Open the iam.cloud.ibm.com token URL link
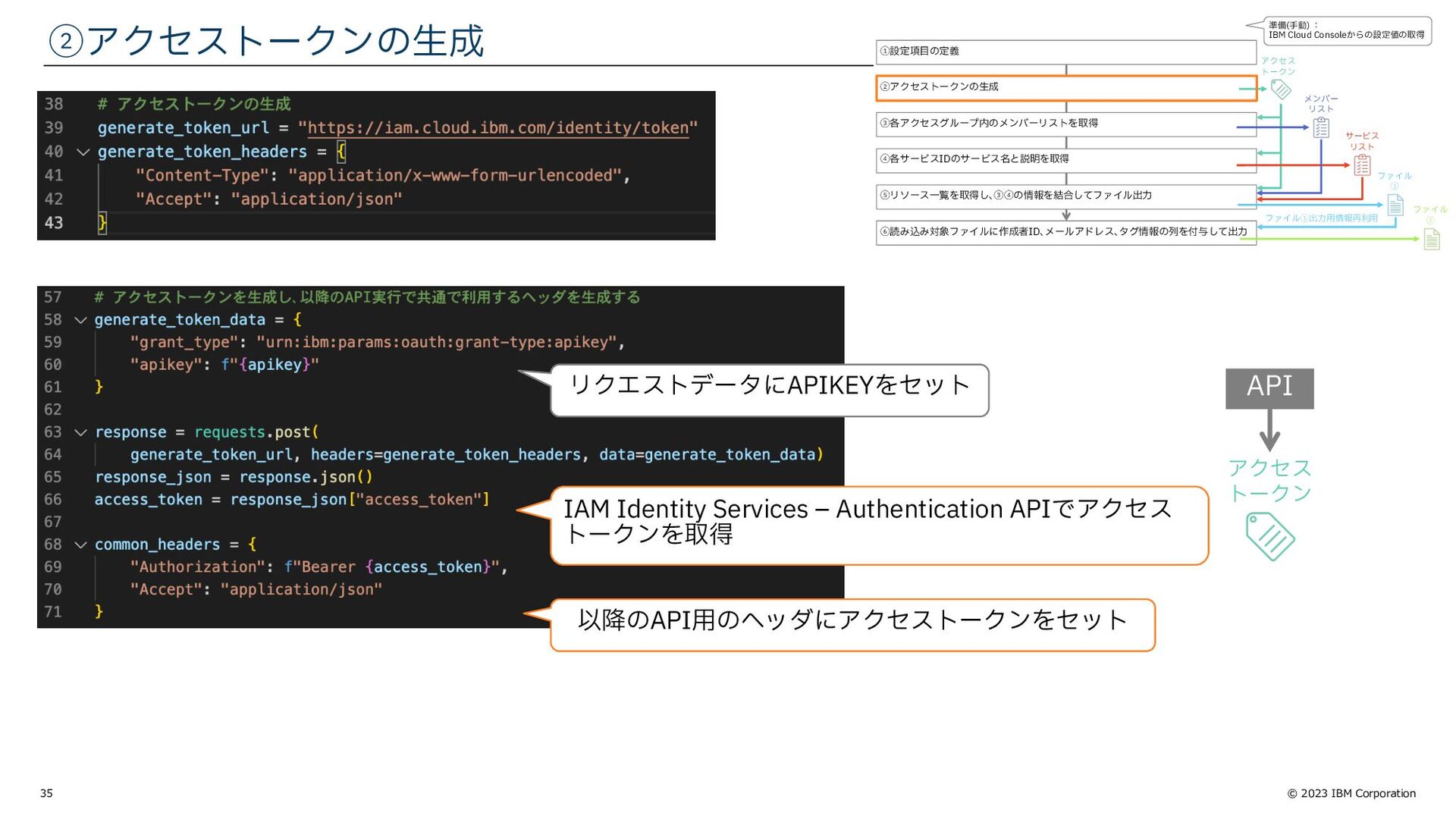 pyautogui.click(x=497, y=128)
